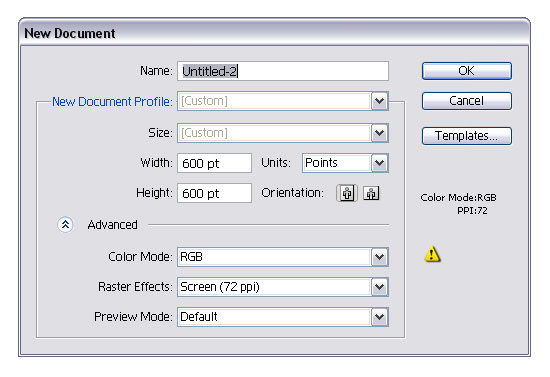Open the Templates... button
550x377 pixels.
click(x=467, y=136)
